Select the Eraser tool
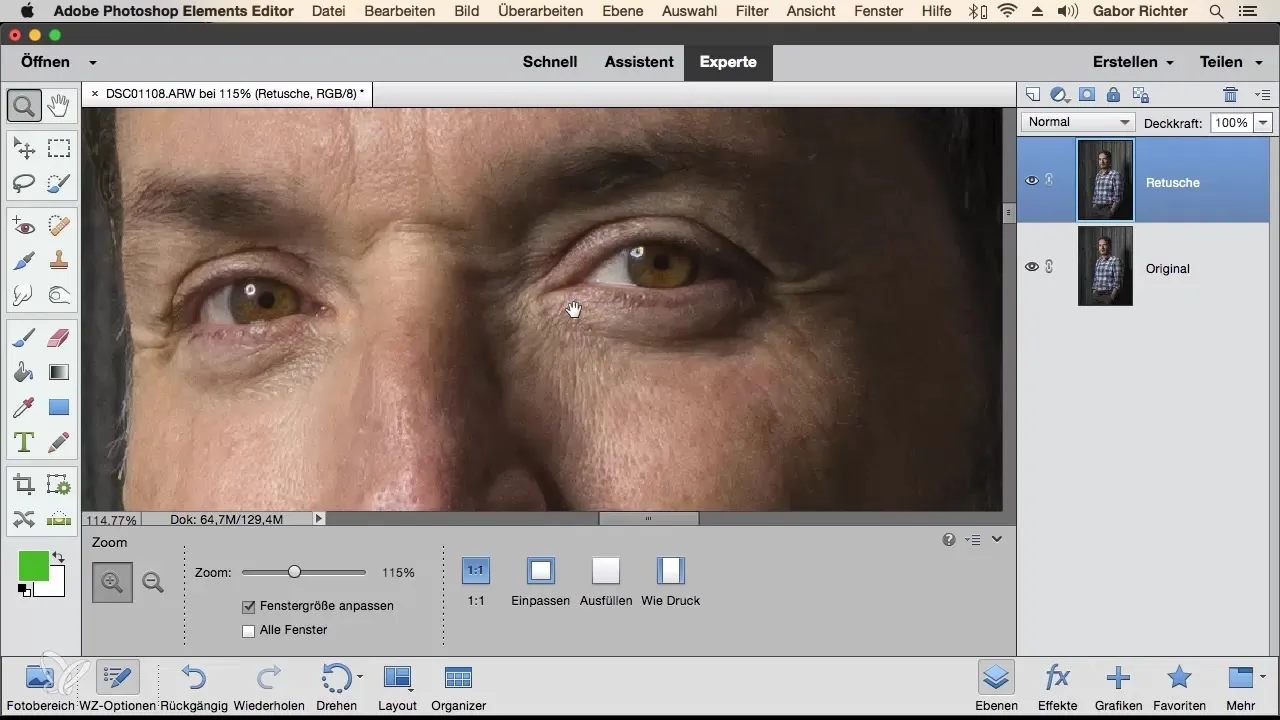1280x720 pixels. click(59, 339)
